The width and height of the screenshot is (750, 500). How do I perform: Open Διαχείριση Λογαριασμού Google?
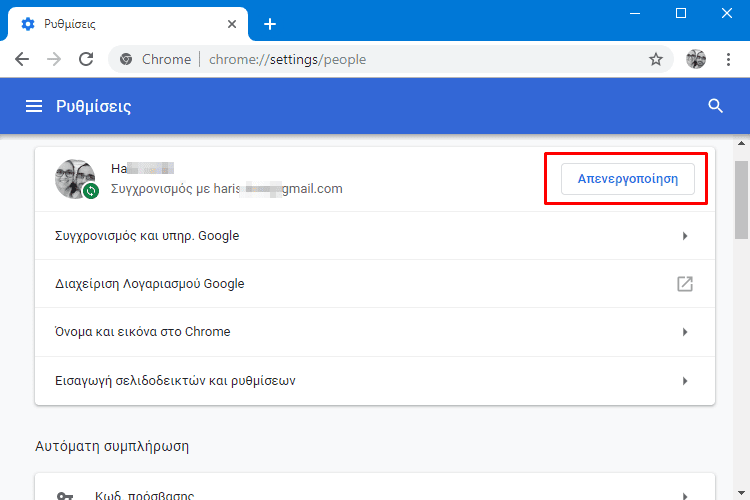point(375,284)
